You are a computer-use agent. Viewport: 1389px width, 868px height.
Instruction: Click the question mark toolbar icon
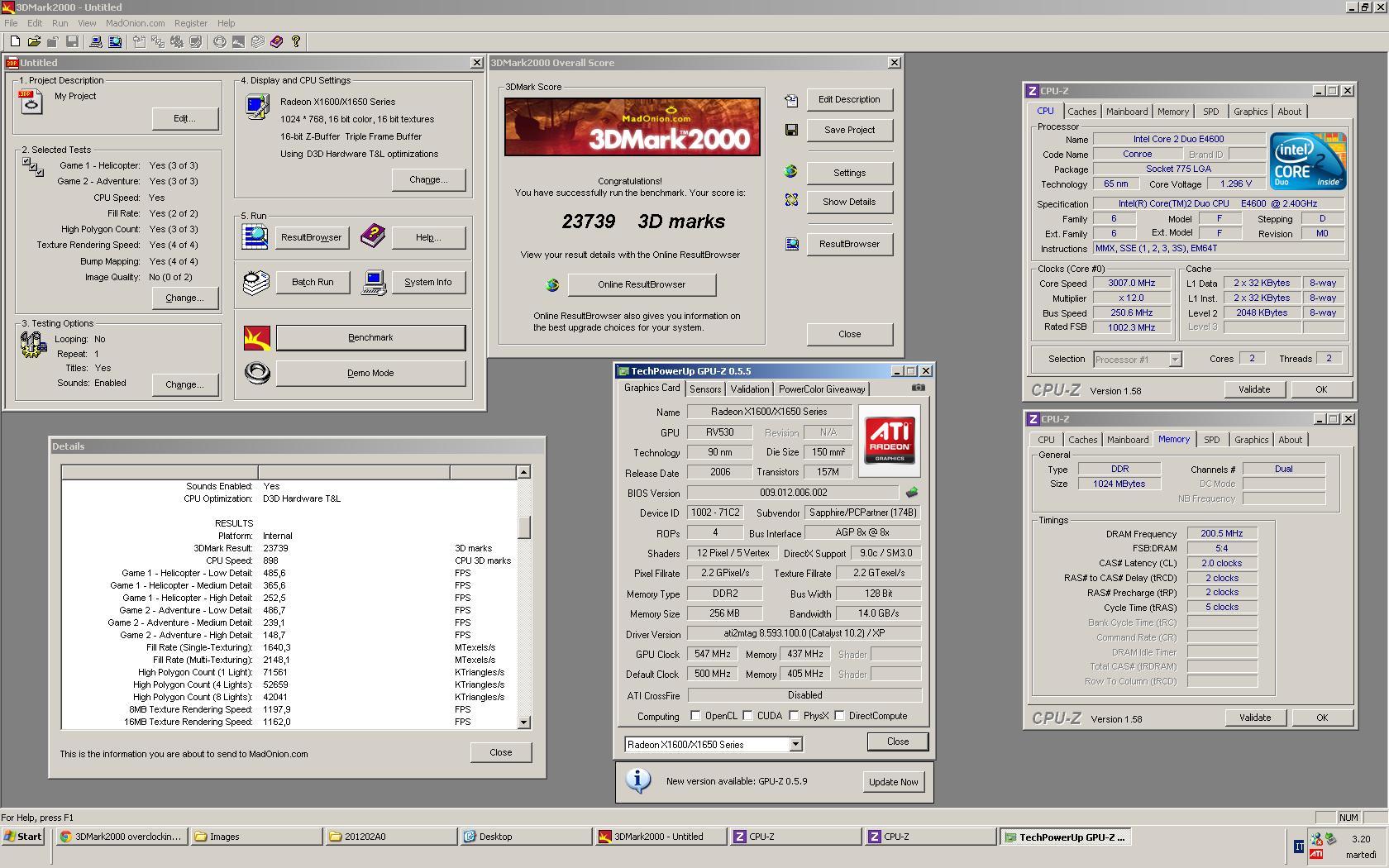296,41
